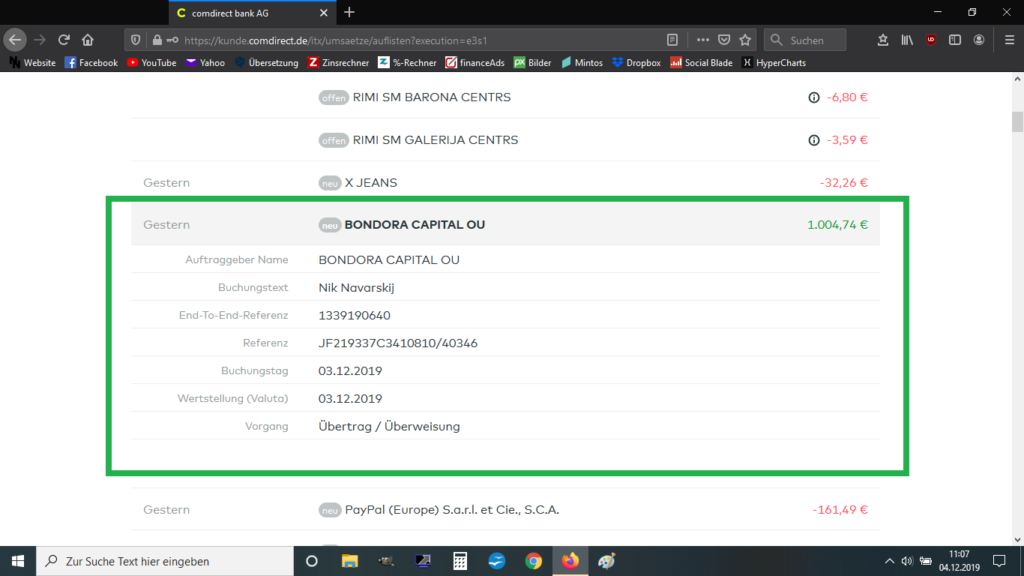Viewport: 1024px width, 576px height.
Task: Open financeAds bookmark
Action: tap(475, 63)
